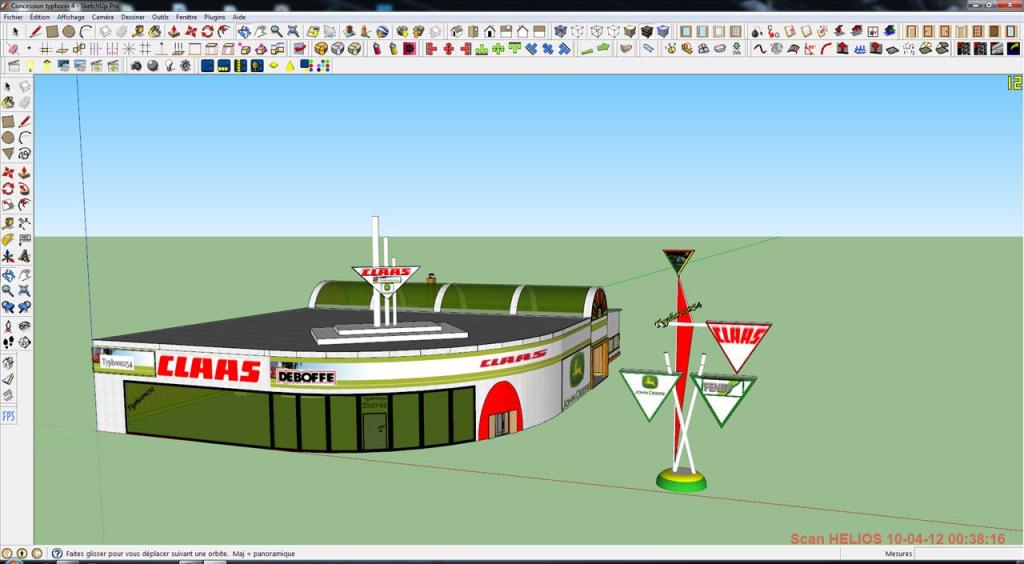Click the Mesures value field
1024x564 pixels.
coord(968,554)
